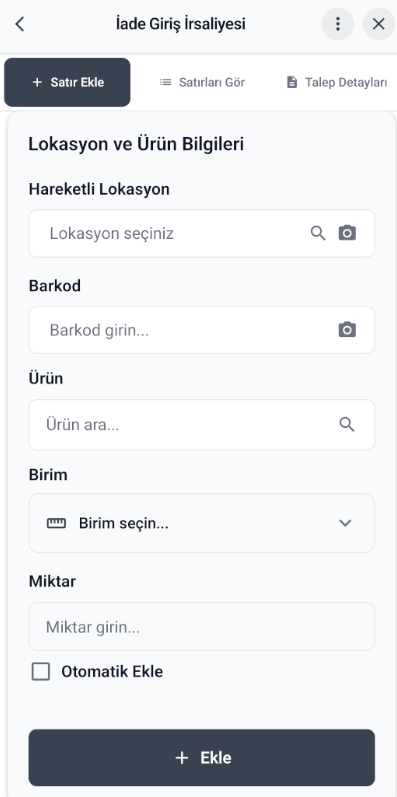Viewport: 397px width, 797px height.
Task: Expand the Birim seçin dropdown chevron
Action: tap(346, 523)
